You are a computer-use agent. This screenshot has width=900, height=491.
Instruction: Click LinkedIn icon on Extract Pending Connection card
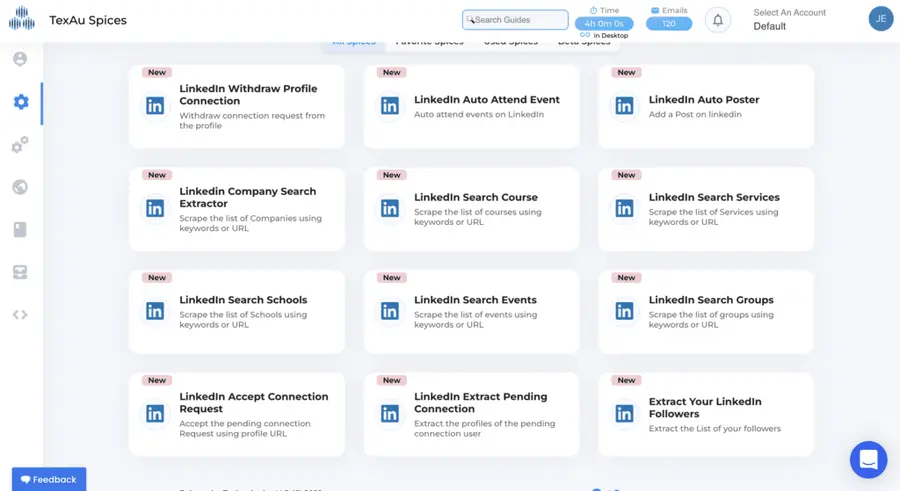tap(390, 414)
